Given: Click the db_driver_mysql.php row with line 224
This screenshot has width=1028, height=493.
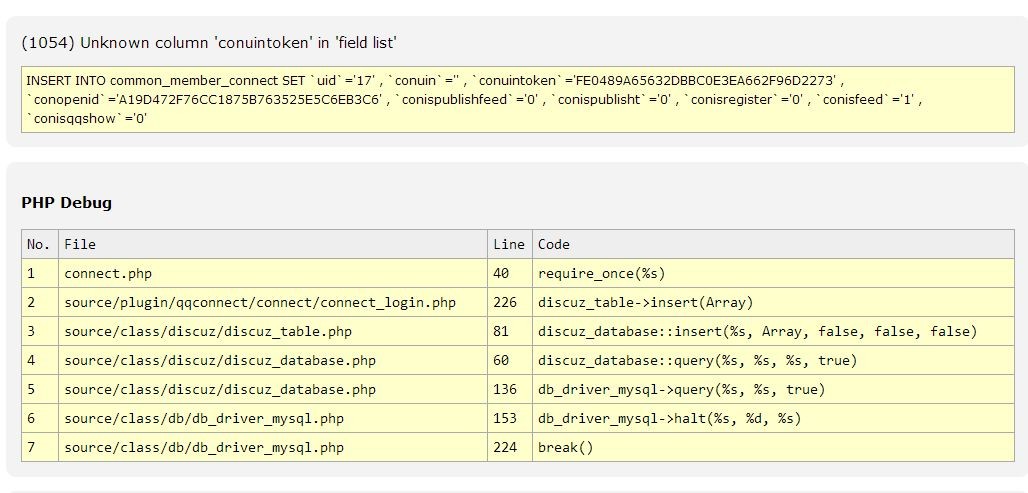Looking at the screenshot, I should [x=203, y=447].
